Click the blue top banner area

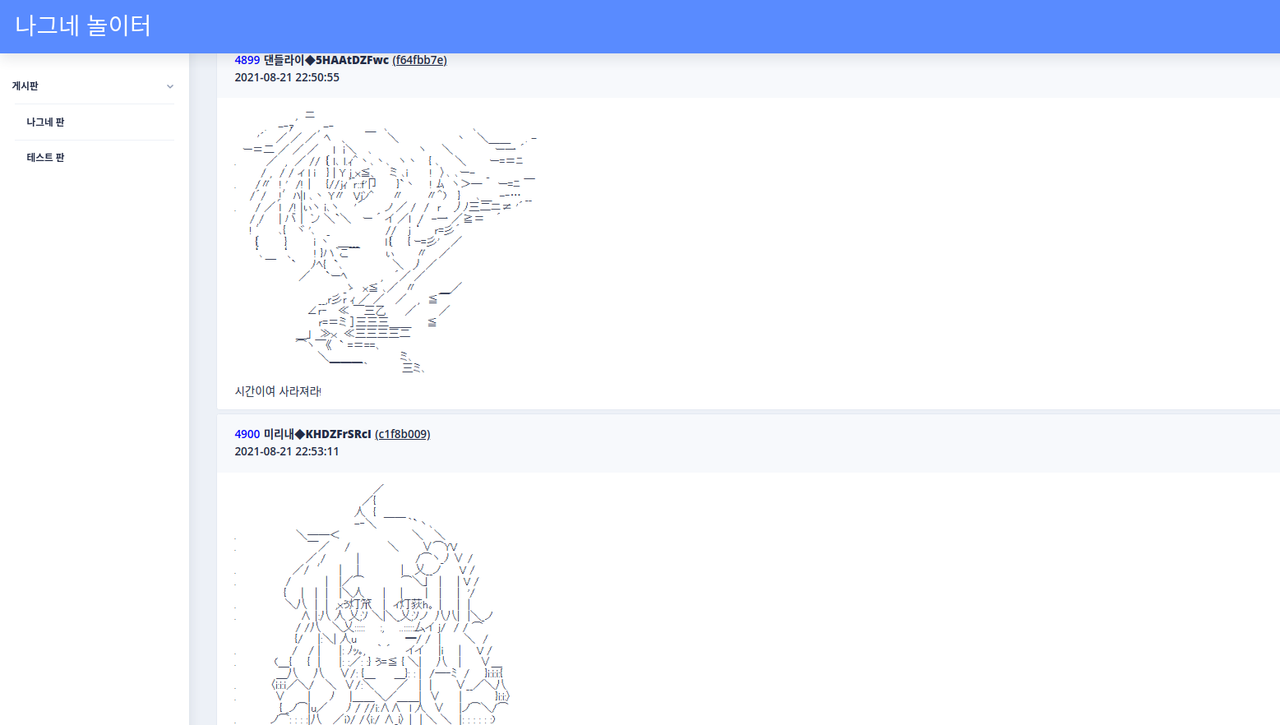click(x=640, y=26)
